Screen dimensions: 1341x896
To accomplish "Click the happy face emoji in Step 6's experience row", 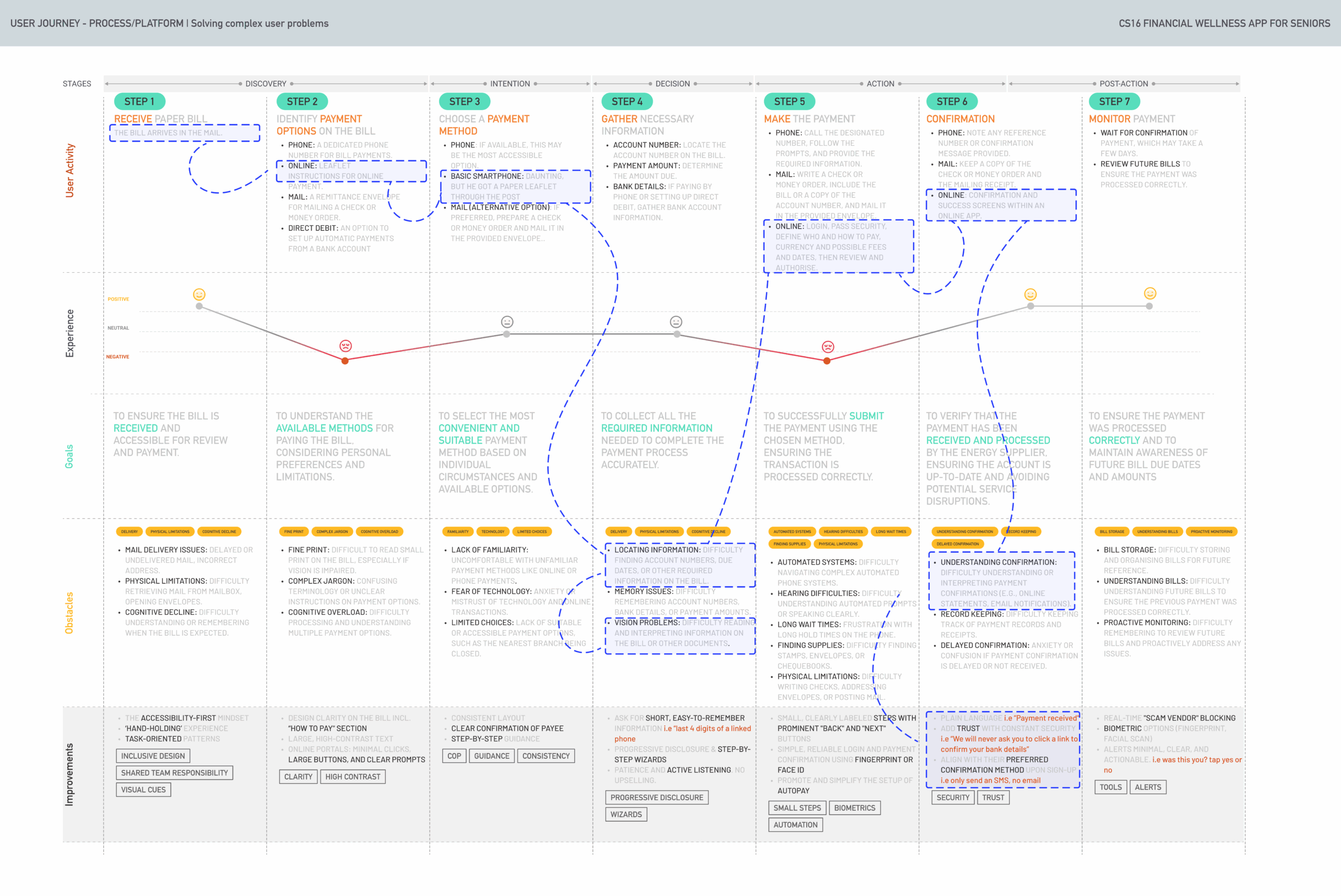I will click(x=1030, y=294).
